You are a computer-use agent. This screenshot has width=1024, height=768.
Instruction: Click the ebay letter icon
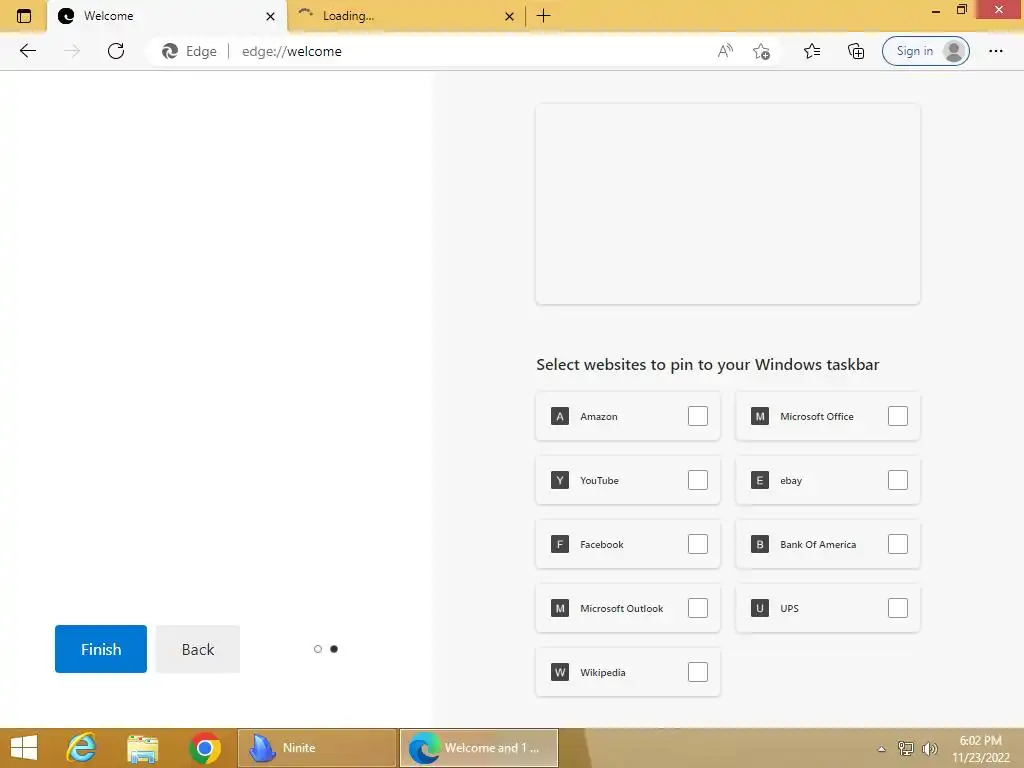tap(760, 480)
